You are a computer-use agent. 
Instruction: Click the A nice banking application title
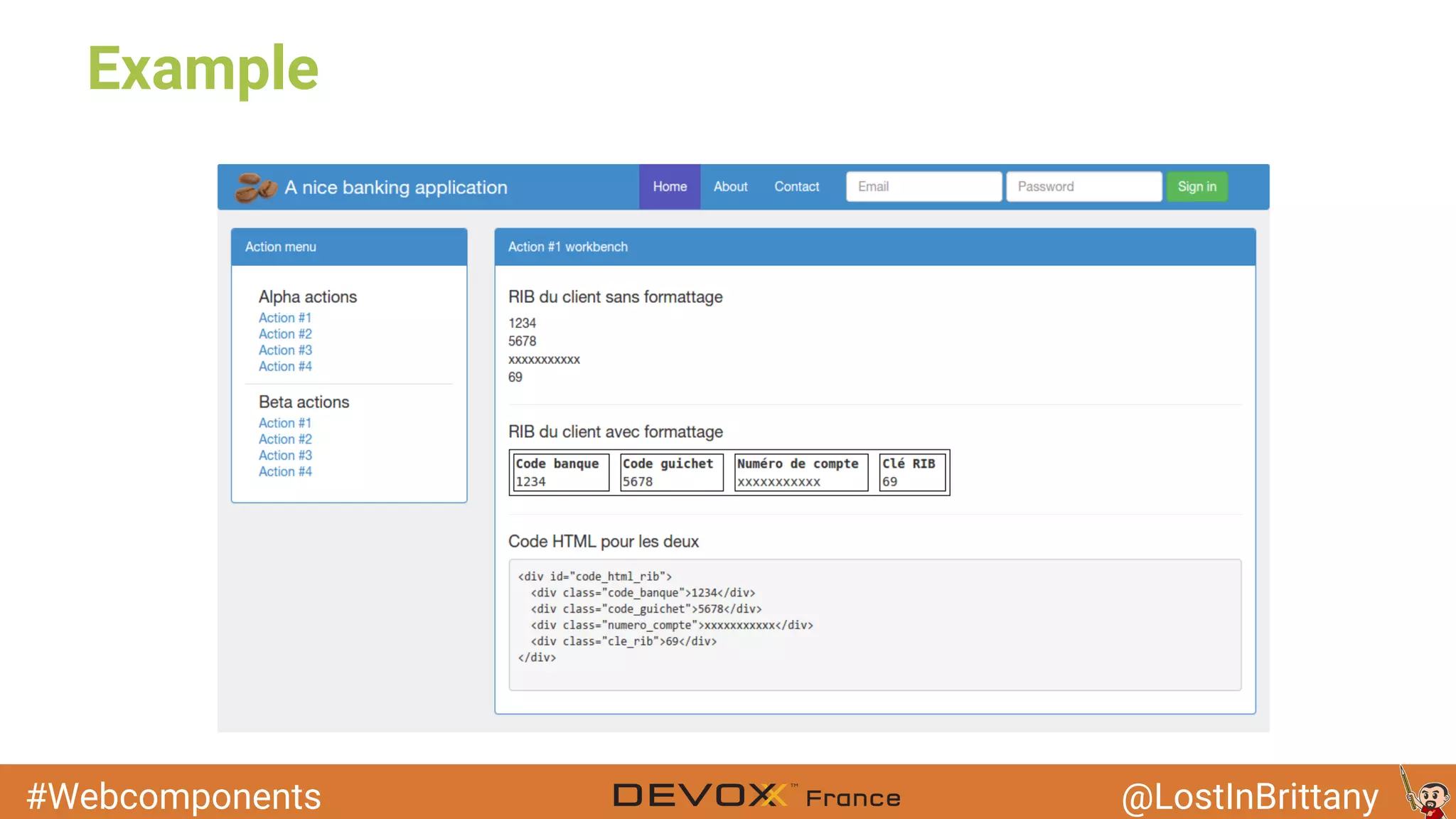[396, 188]
